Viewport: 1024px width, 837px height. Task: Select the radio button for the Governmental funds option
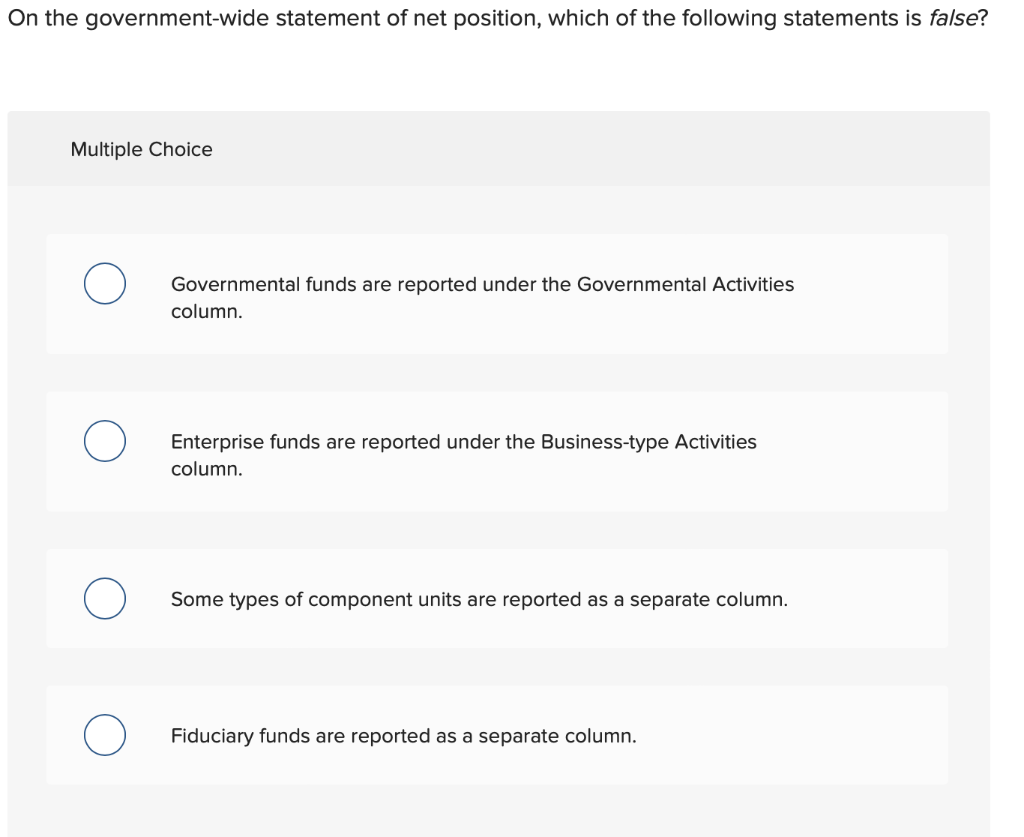pos(104,283)
